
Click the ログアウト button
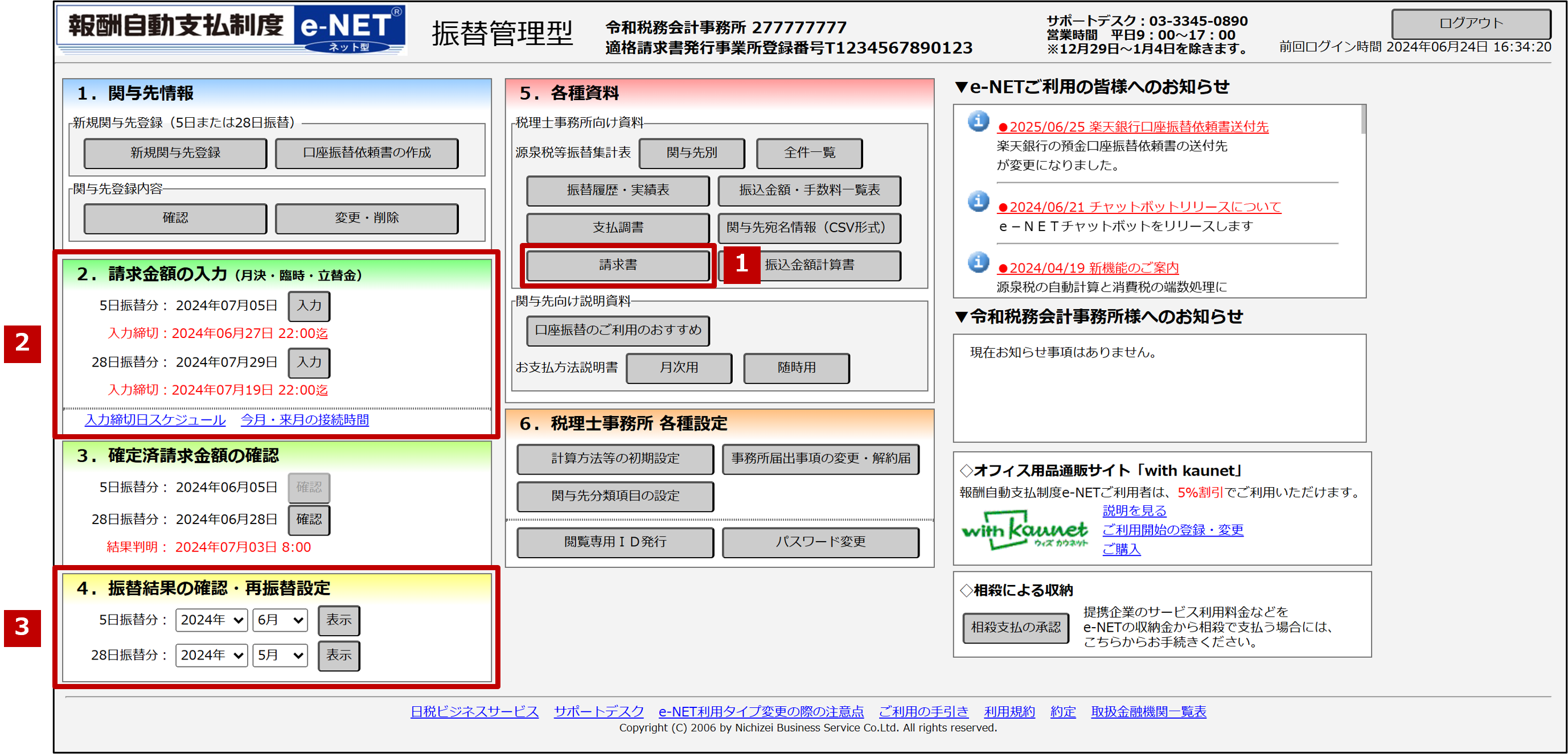1470,24
